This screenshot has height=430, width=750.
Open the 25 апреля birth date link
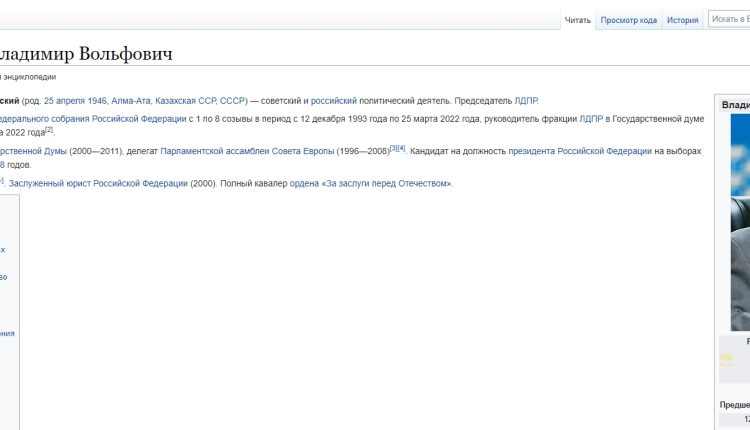[x=64, y=101]
